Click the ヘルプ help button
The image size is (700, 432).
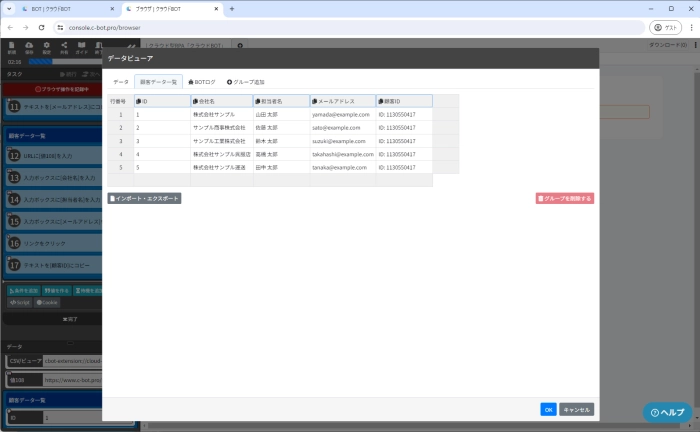pyautogui.click(x=668, y=412)
